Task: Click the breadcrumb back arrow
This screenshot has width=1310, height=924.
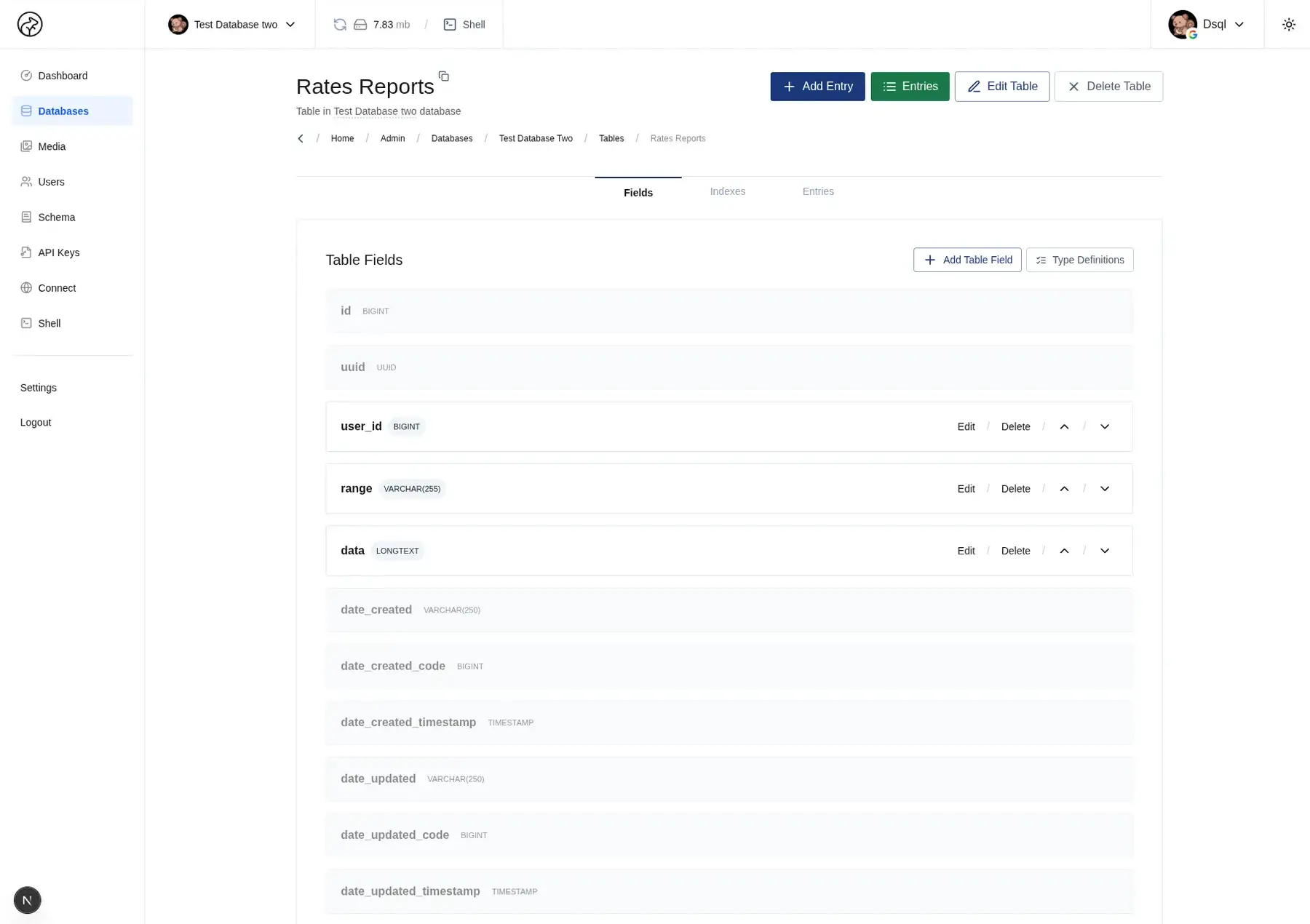Action: [x=301, y=139]
